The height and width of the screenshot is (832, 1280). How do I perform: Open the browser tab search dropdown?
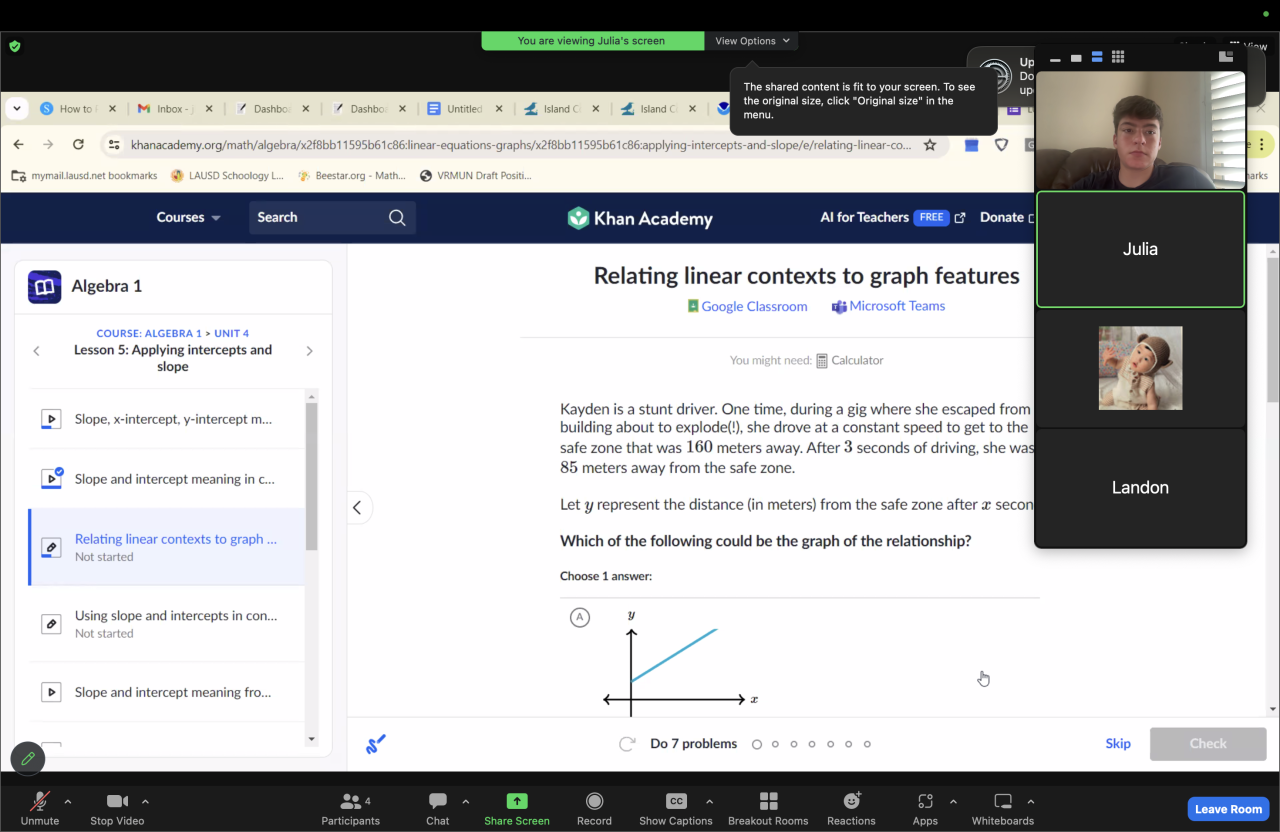tap(17, 109)
